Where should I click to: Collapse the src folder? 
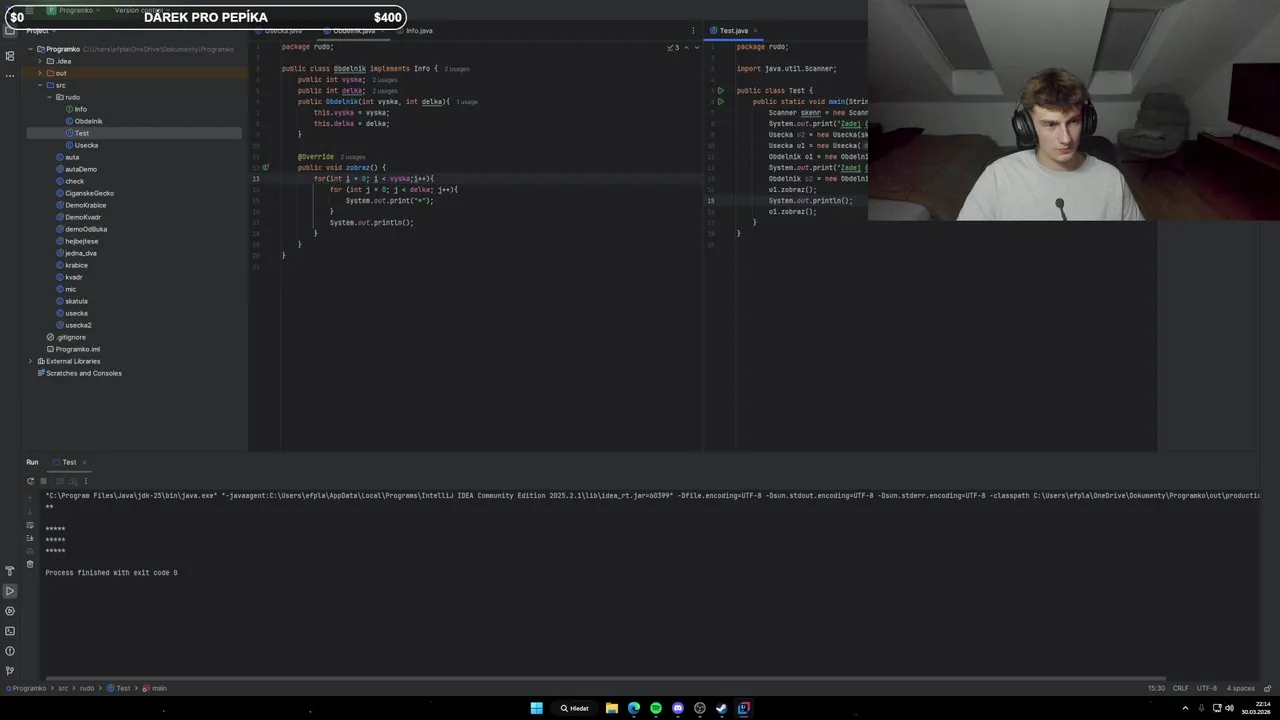(39, 85)
